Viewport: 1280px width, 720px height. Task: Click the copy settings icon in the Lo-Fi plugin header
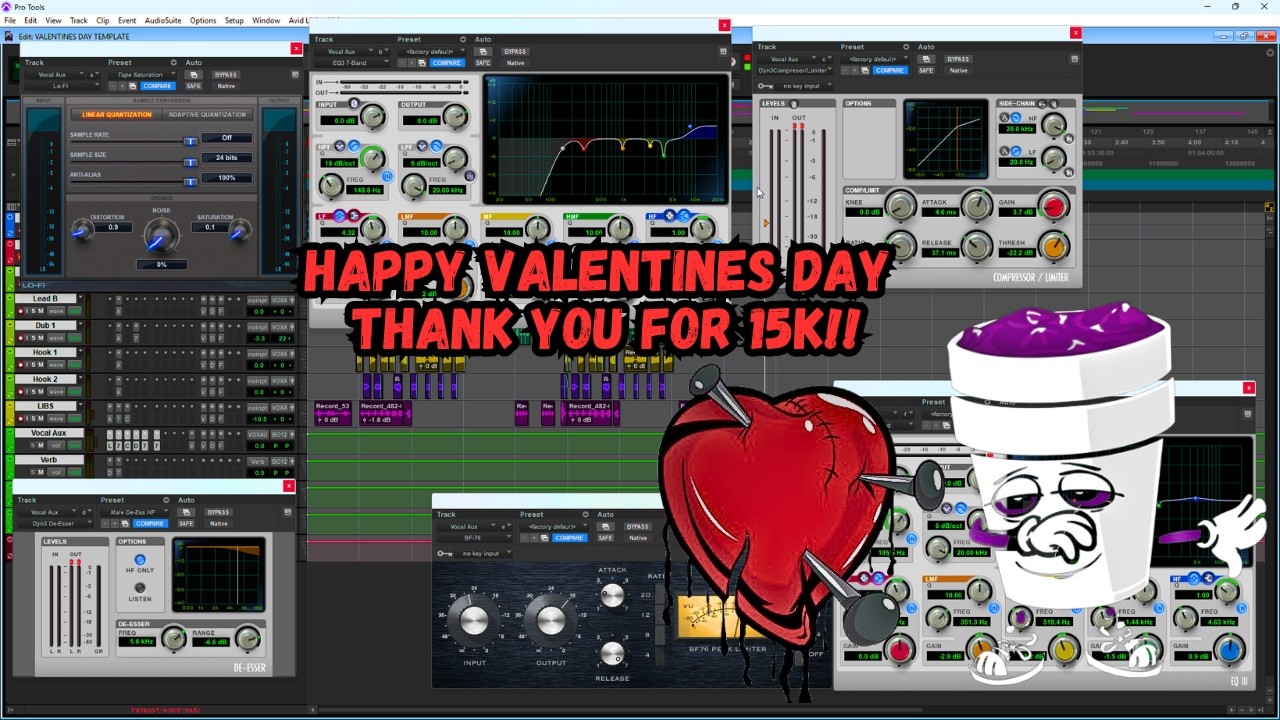coord(133,86)
